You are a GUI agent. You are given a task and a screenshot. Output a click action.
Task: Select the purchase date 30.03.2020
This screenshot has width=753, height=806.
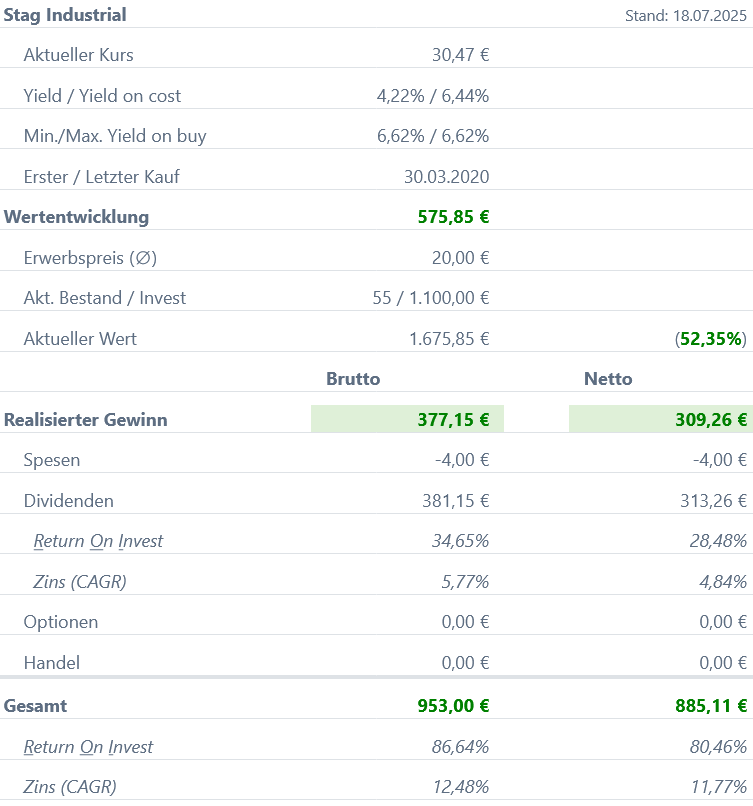coord(446,177)
